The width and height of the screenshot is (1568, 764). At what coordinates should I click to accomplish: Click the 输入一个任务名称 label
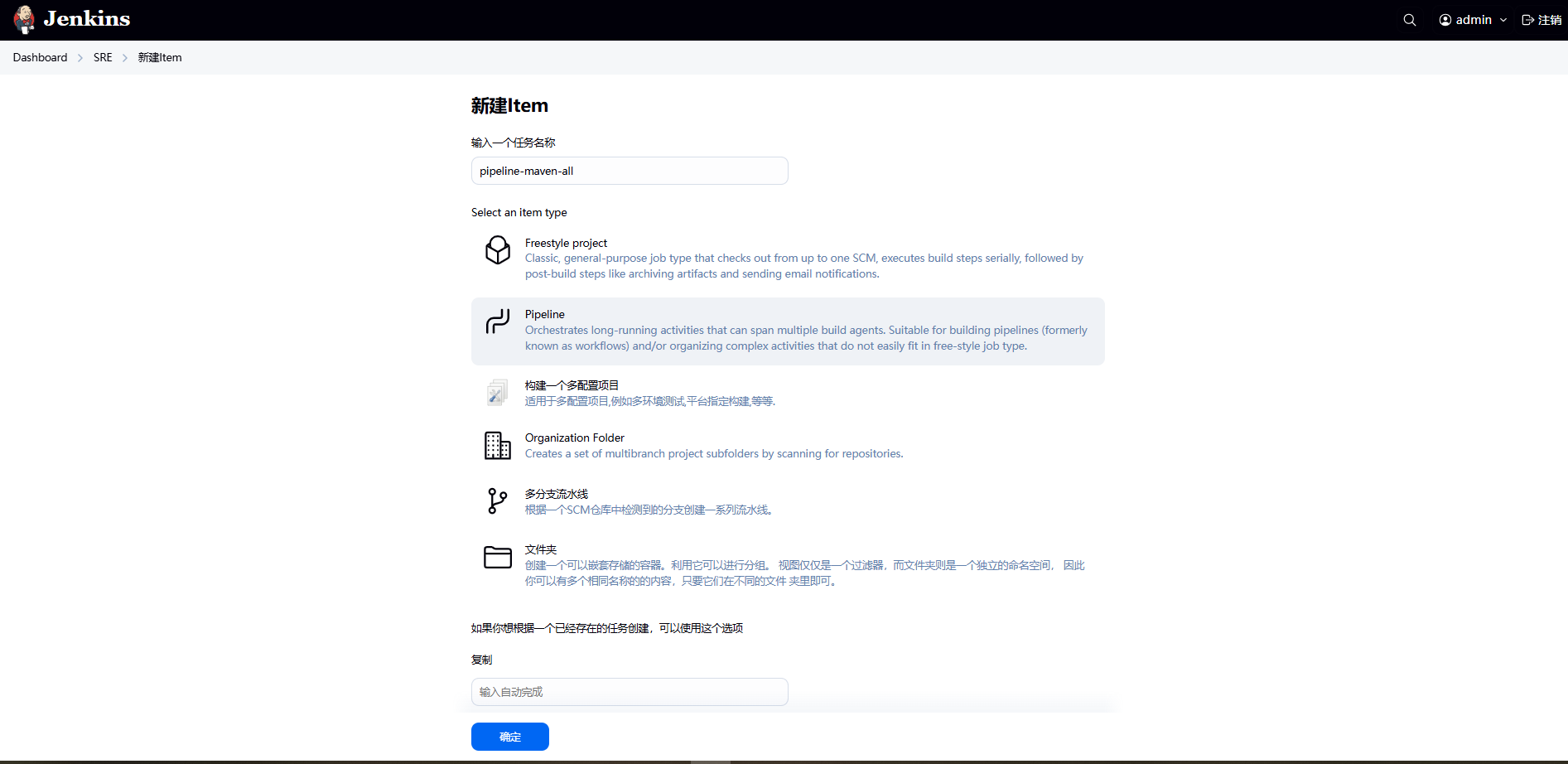point(514,143)
